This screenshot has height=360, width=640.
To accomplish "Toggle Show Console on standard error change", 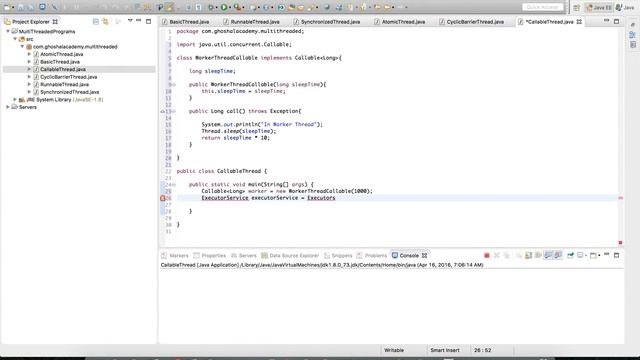I will click(x=558, y=256).
